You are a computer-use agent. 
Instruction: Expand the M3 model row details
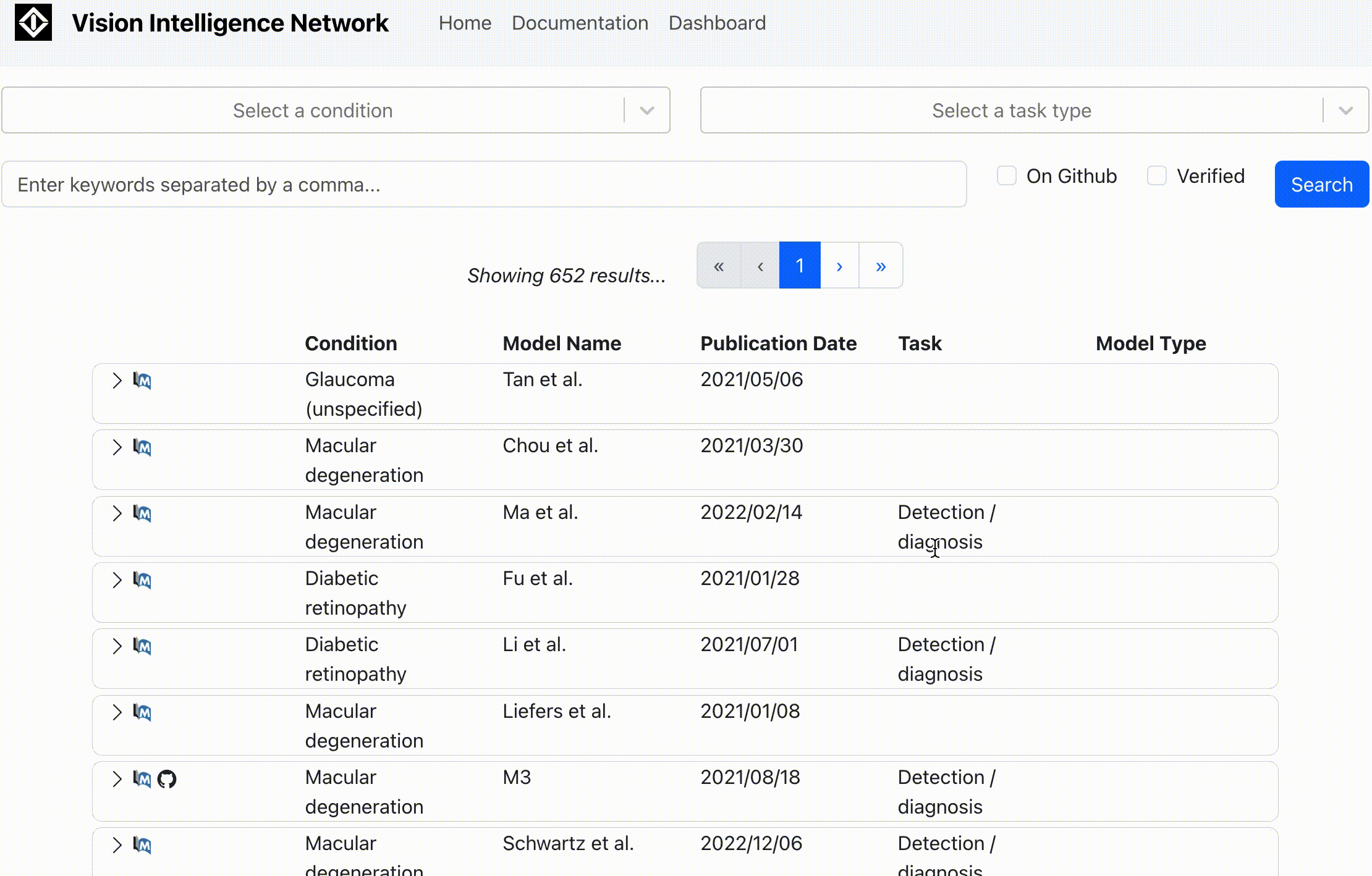117,778
